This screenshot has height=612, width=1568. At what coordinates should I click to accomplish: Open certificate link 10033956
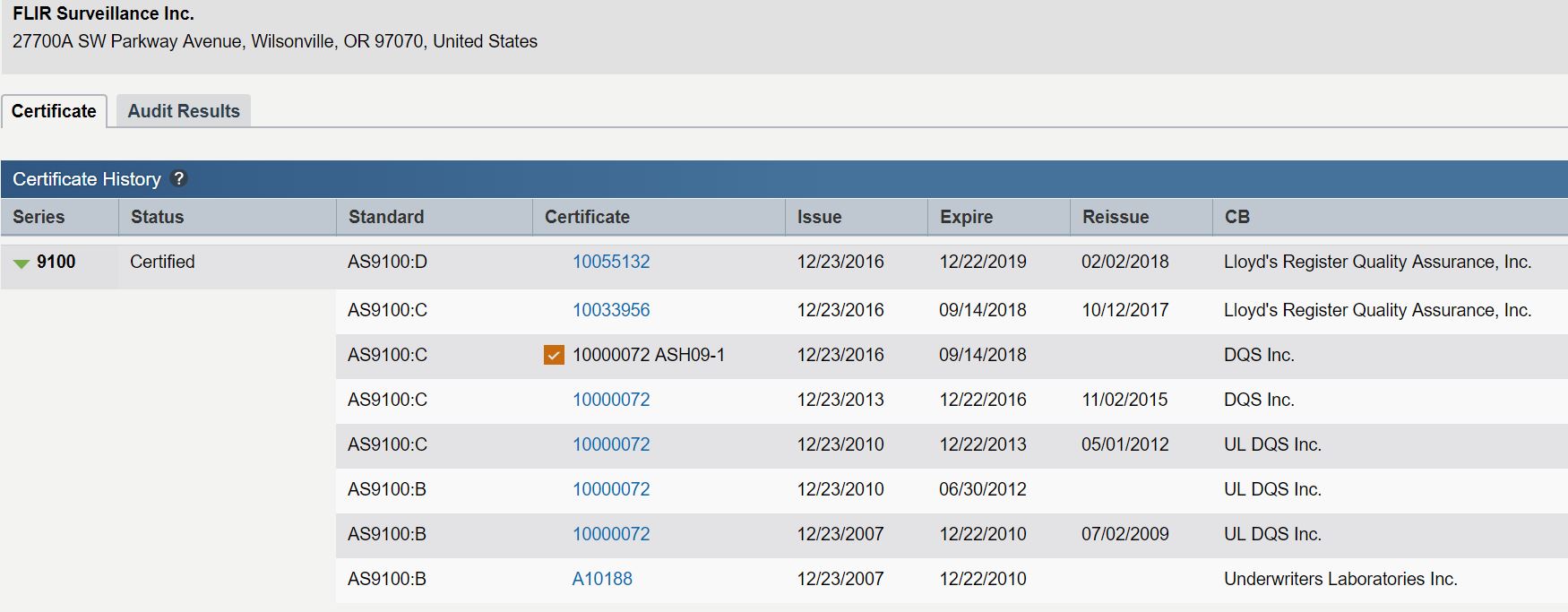pyautogui.click(x=611, y=310)
